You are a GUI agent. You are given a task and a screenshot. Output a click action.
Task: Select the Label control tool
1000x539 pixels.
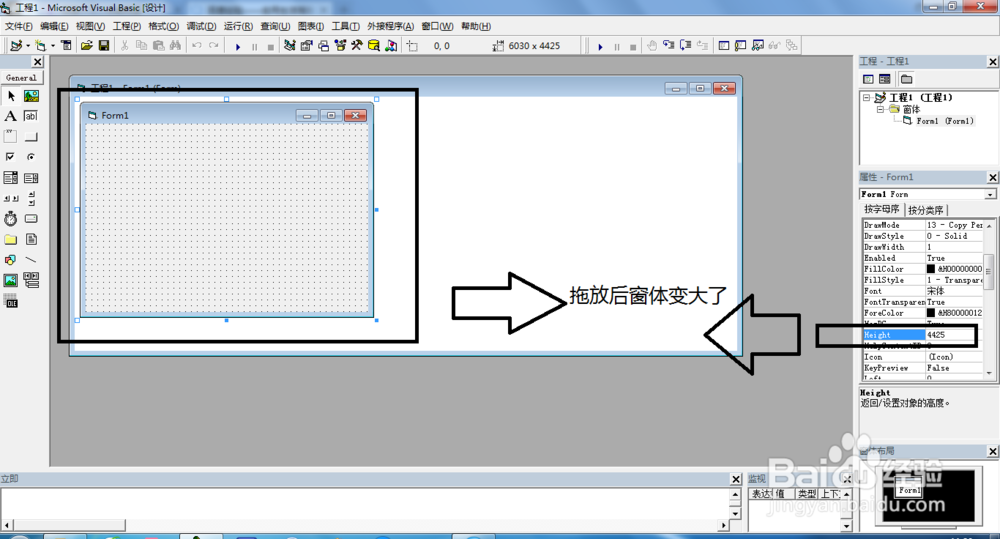pyautogui.click(x=11, y=116)
